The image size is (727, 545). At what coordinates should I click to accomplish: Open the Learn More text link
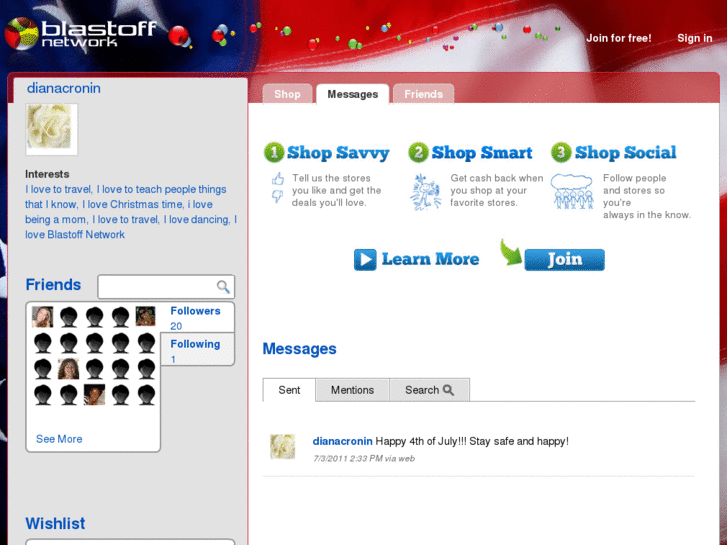click(430, 259)
